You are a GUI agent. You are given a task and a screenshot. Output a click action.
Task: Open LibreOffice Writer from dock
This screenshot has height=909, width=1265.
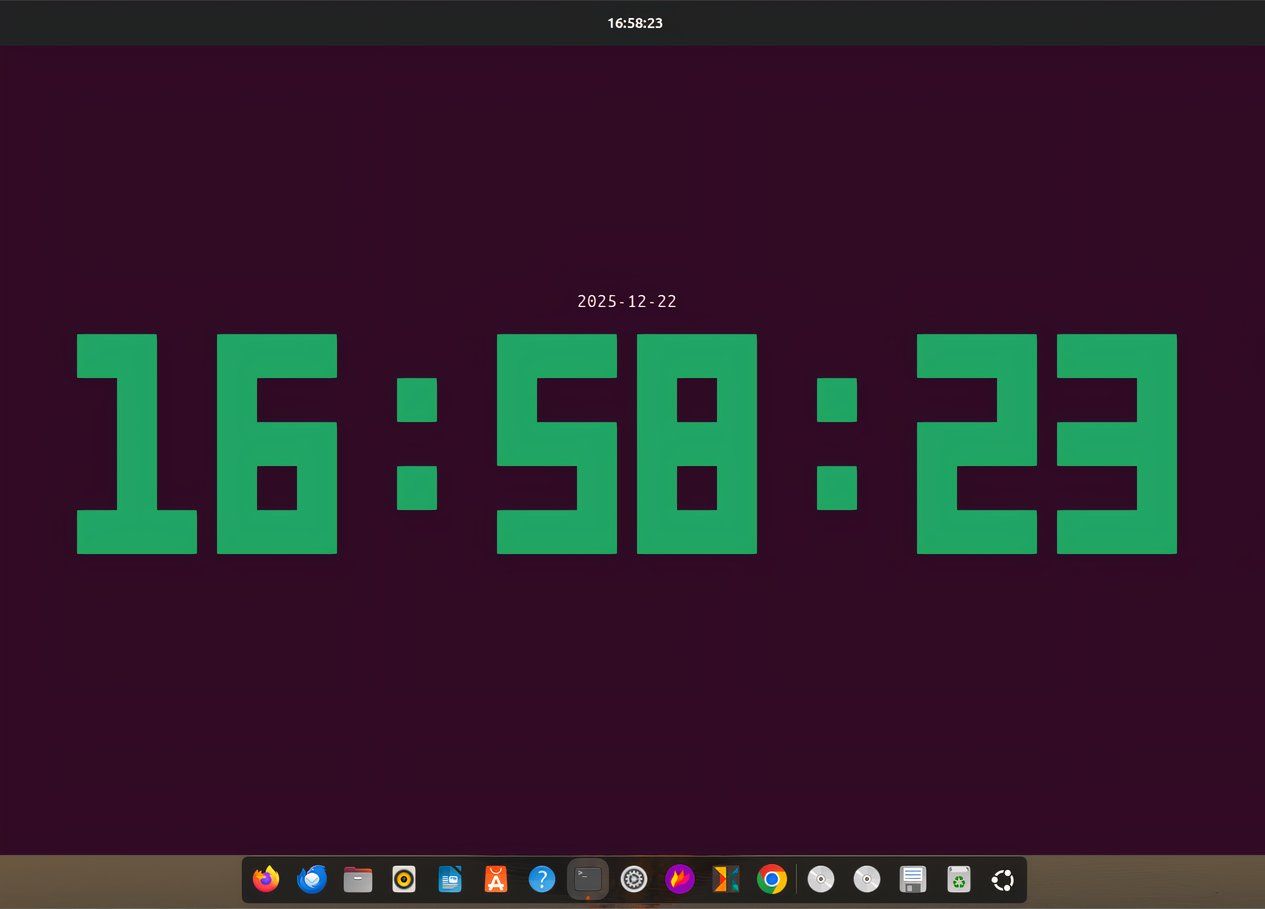(x=450, y=879)
